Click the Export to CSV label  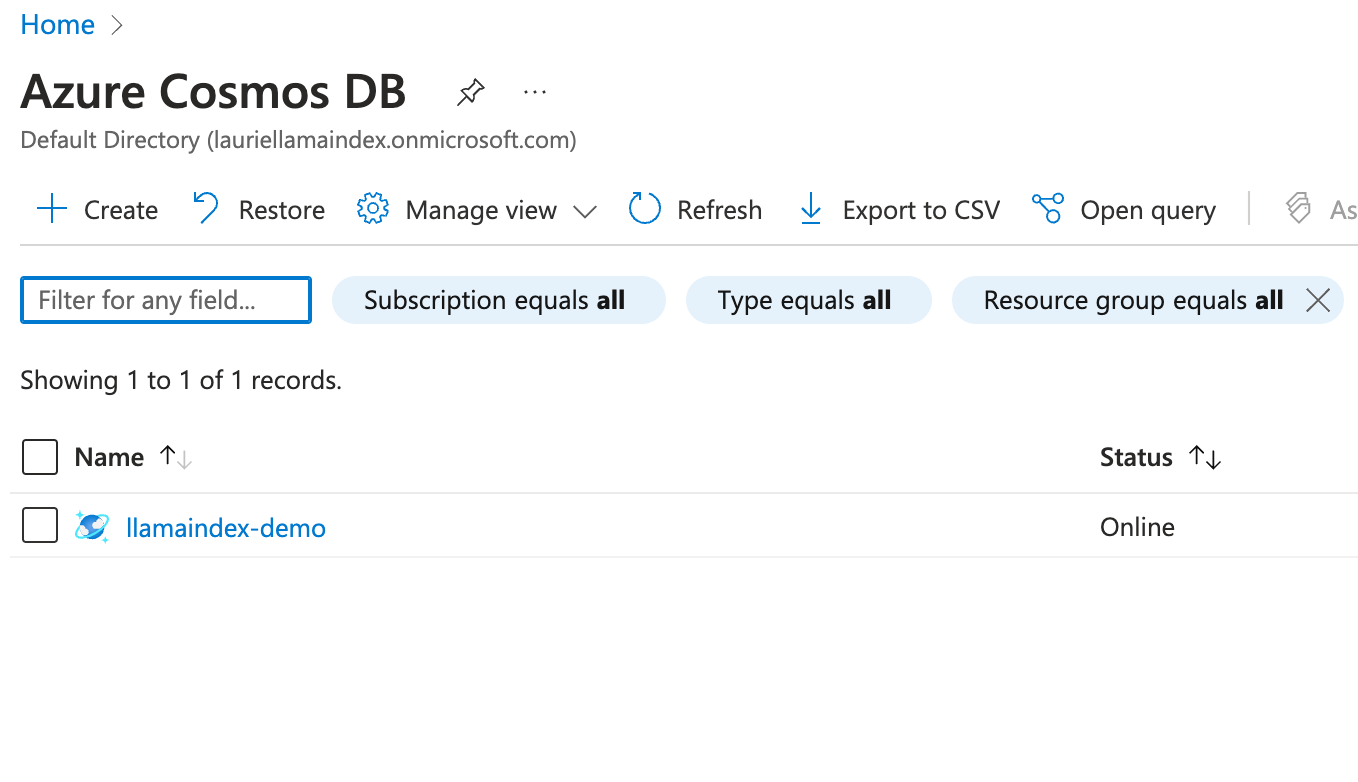[921, 210]
